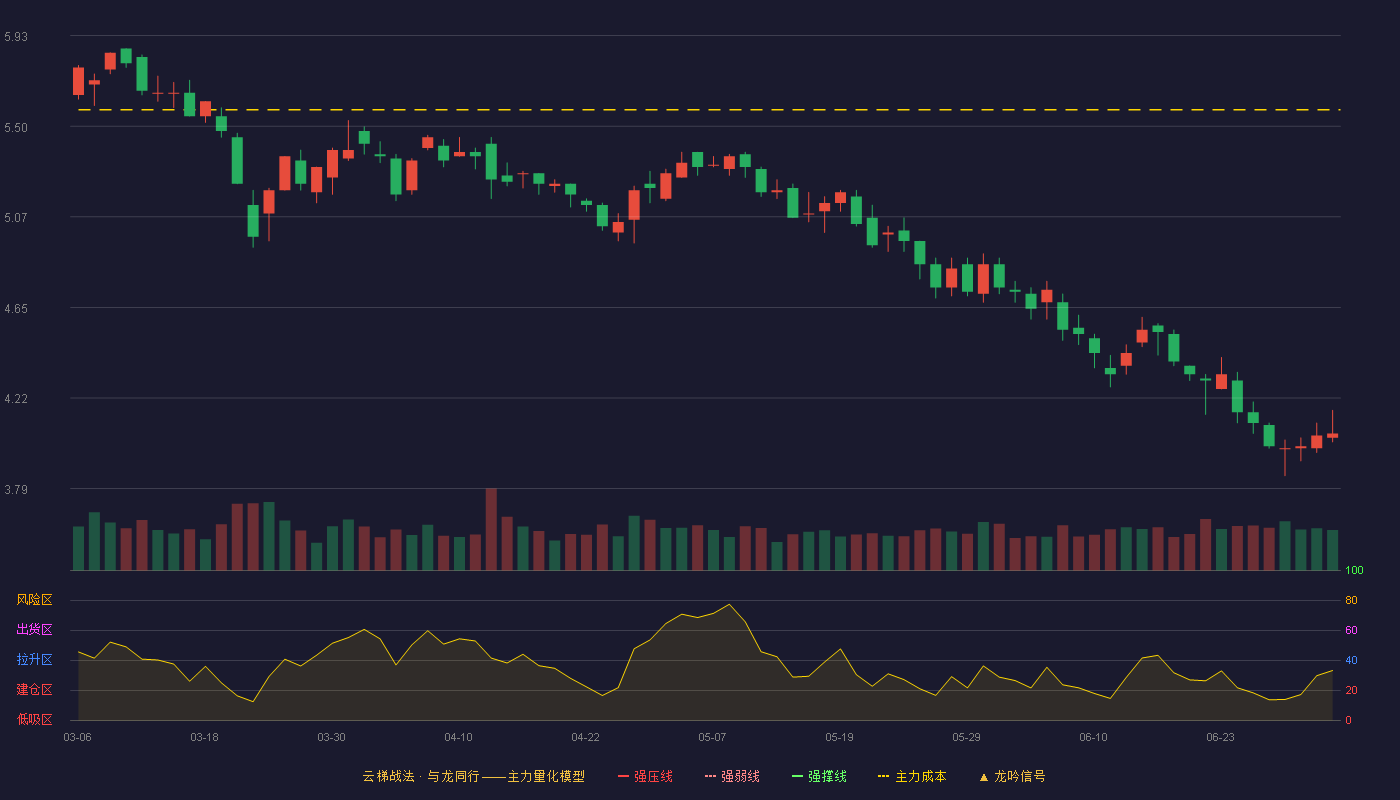
Task: Click the 100 indicator axis label
Action: pos(1354,571)
